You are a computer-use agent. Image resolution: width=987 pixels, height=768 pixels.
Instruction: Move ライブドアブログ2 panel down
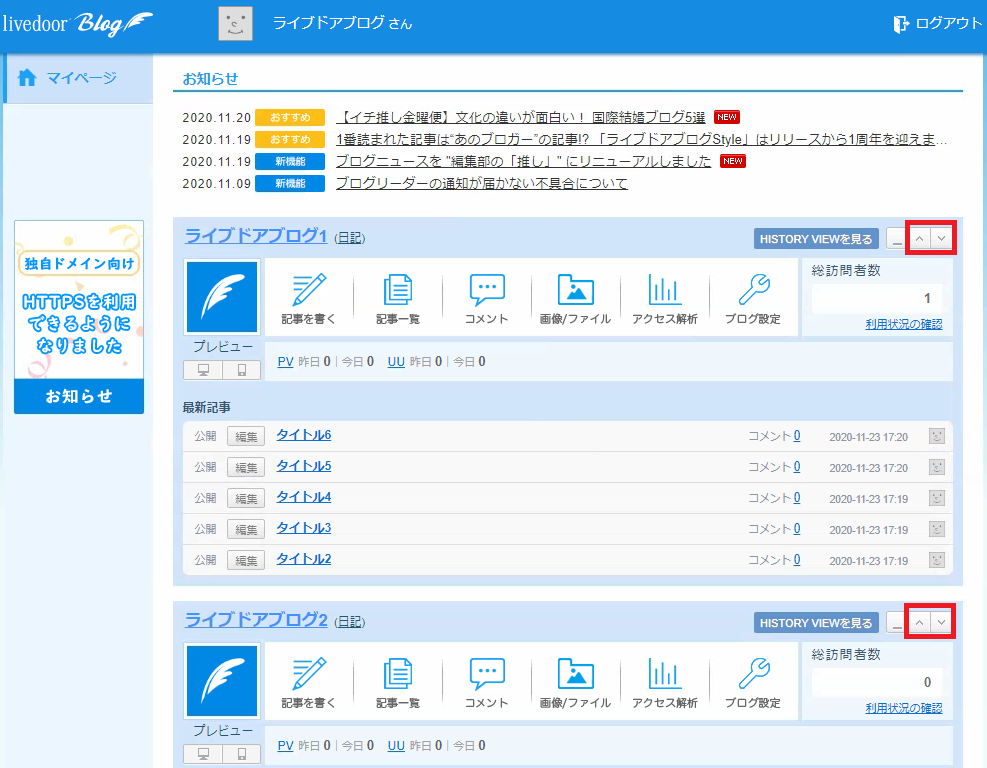[x=941, y=623]
